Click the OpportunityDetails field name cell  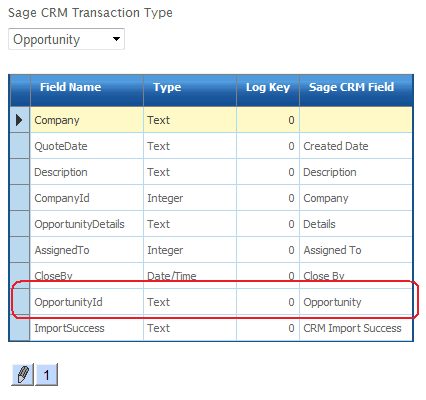click(87, 224)
